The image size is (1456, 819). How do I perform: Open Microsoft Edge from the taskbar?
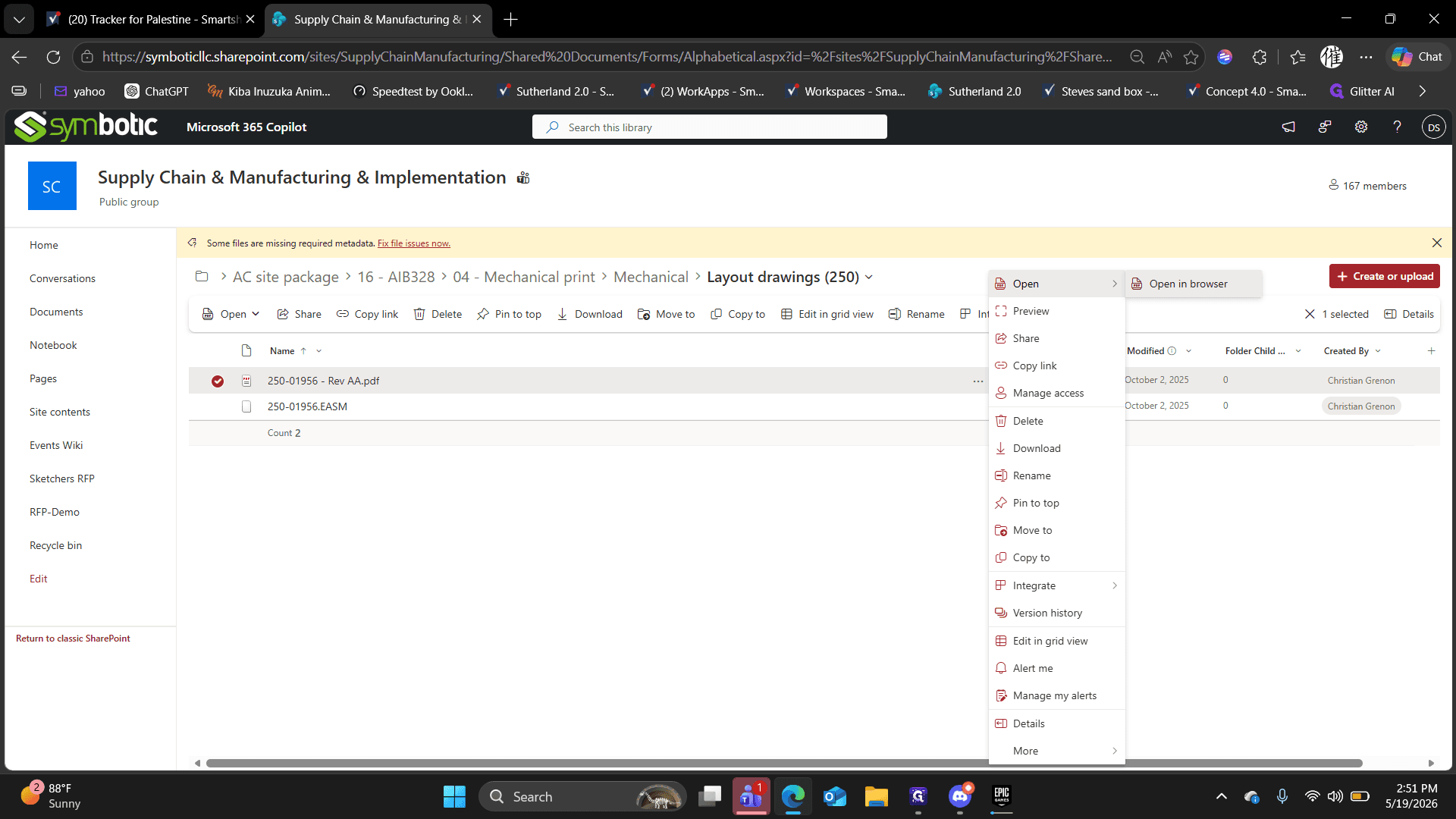pyautogui.click(x=793, y=796)
